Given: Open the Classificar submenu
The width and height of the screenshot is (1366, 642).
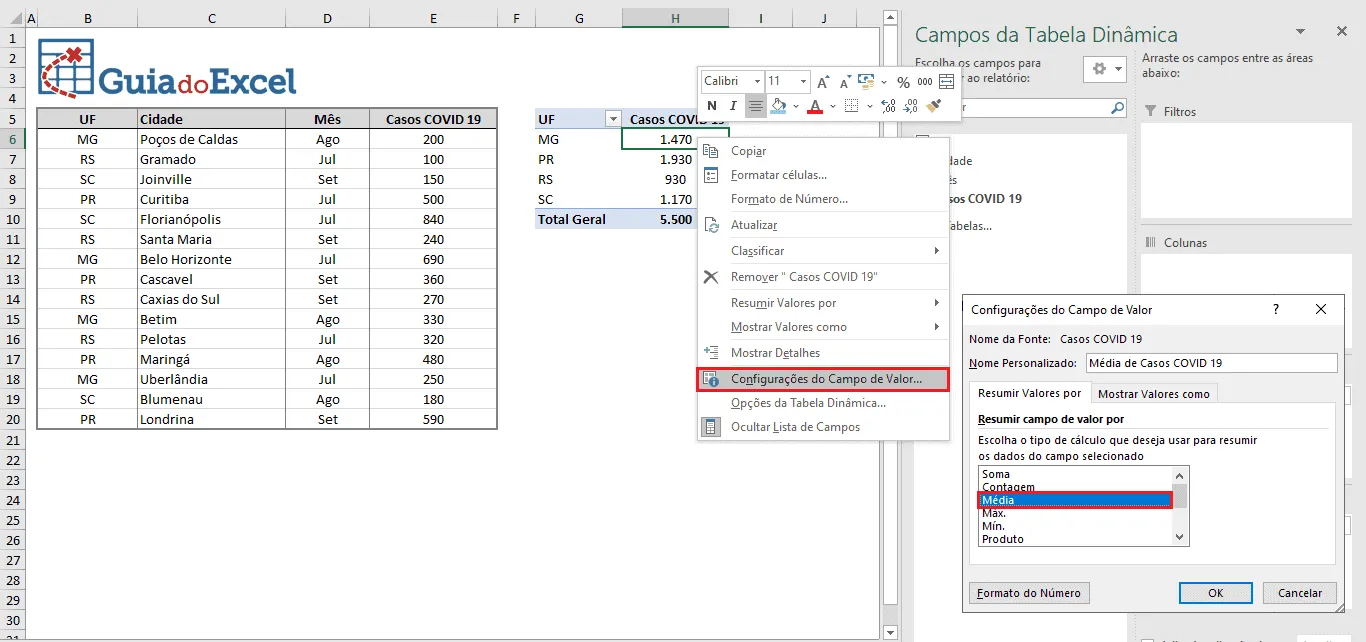Looking at the screenshot, I should (x=823, y=251).
